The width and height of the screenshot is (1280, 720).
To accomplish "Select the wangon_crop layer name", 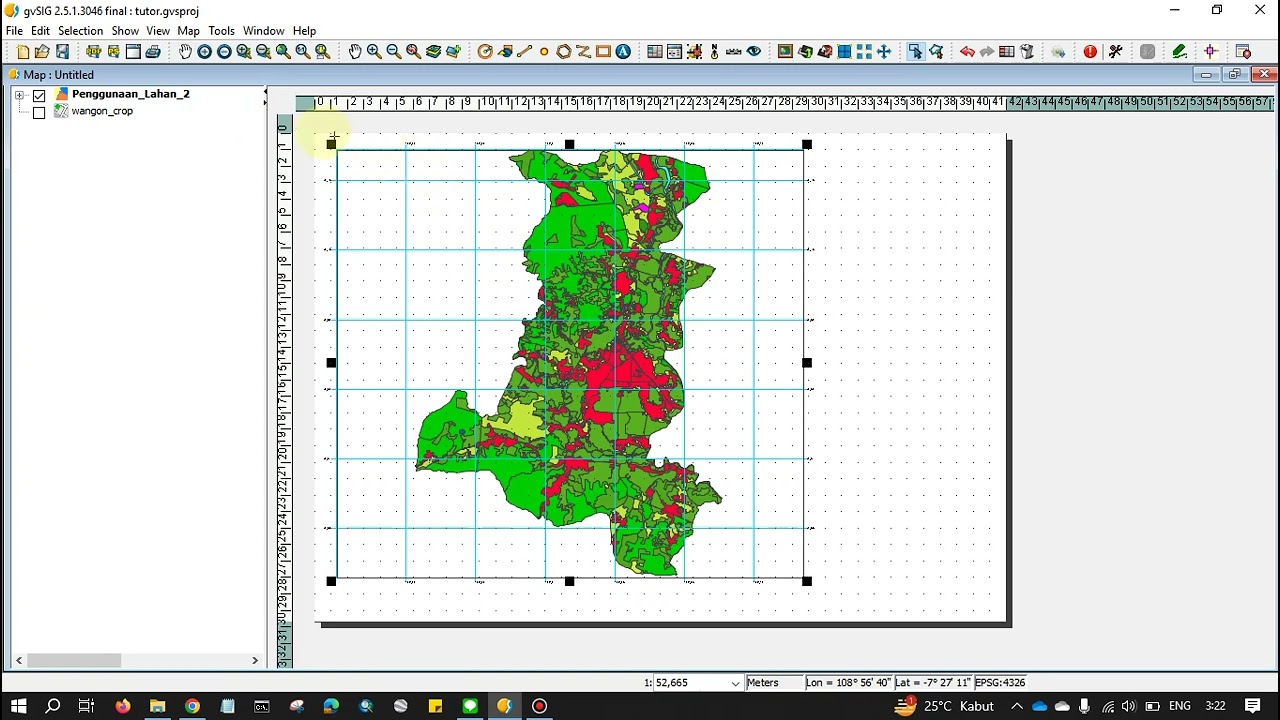I will point(102,111).
